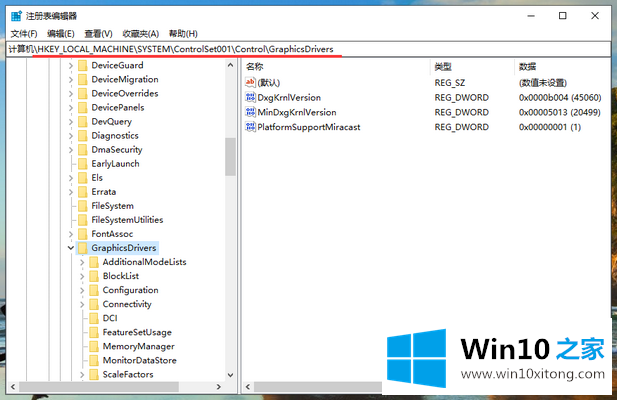Image resolution: width=617 pixels, height=400 pixels.
Task: Click the PlatformSupportMiracast value icon
Action: 250,128
